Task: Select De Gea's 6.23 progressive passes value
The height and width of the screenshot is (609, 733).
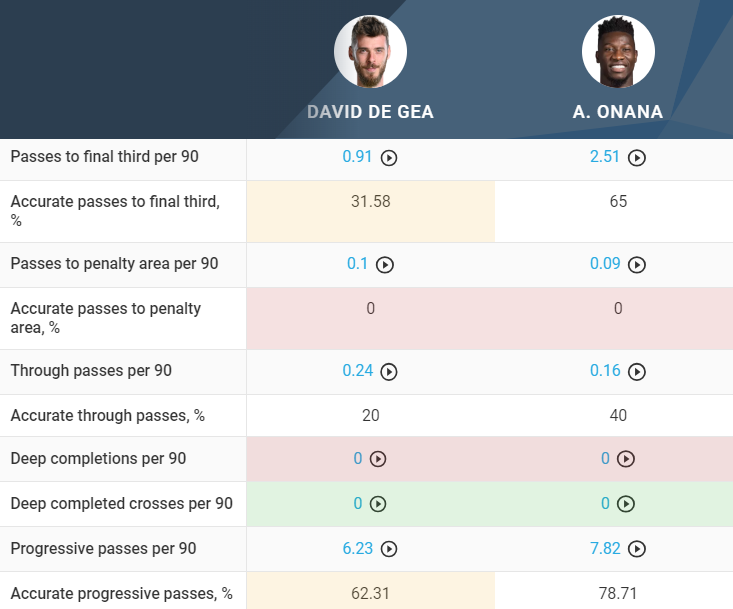Action: pyautogui.click(x=357, y=548)
